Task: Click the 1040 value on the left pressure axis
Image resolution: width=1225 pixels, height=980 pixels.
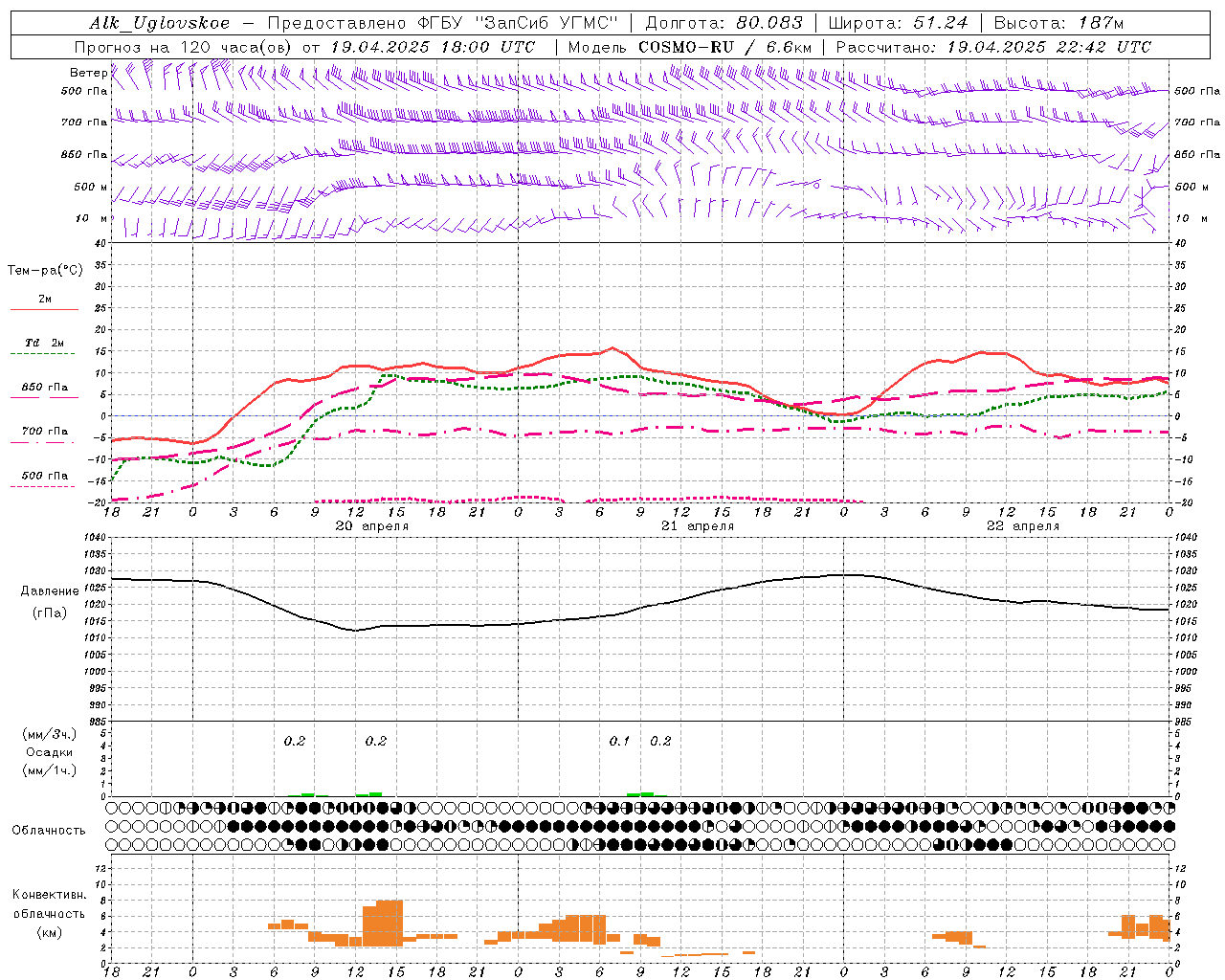Action: point(96,538)
